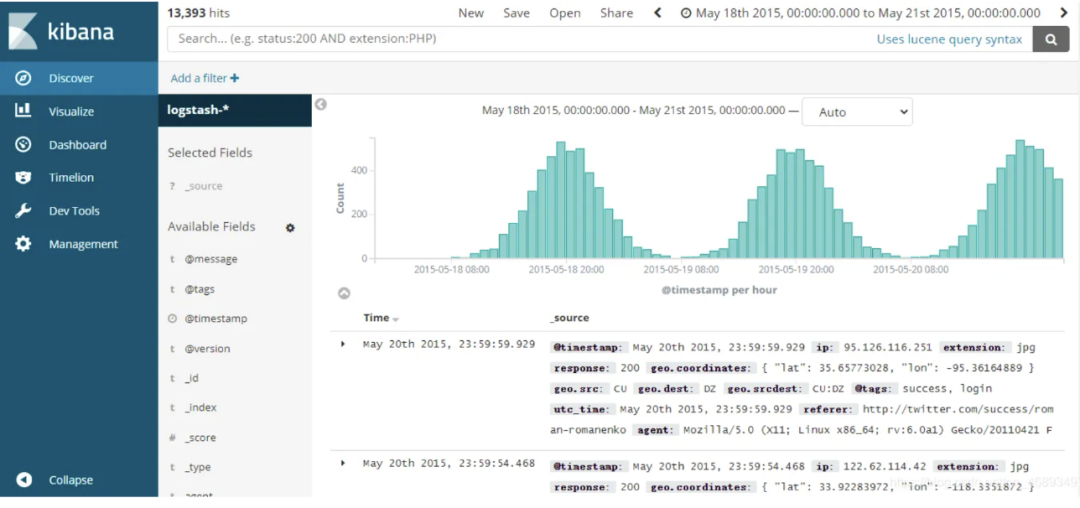Collapse the histogram chart arrow
Screen dimensions: 1080x508
[x=344, y=293]
